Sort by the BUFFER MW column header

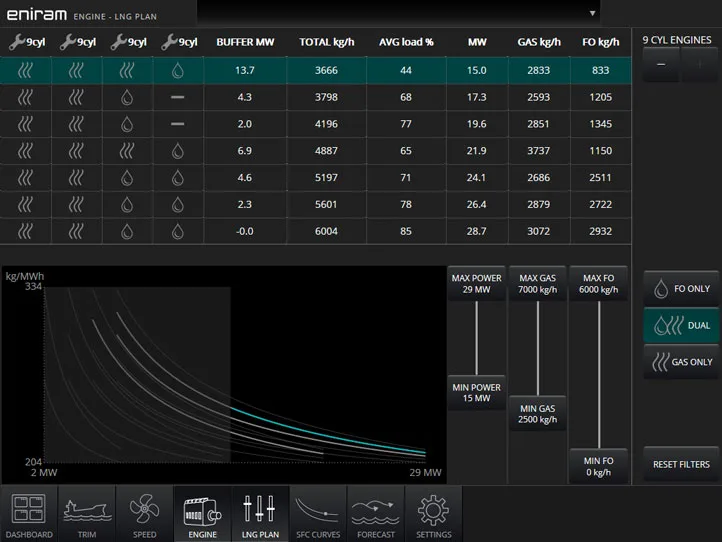pos(245,42)
